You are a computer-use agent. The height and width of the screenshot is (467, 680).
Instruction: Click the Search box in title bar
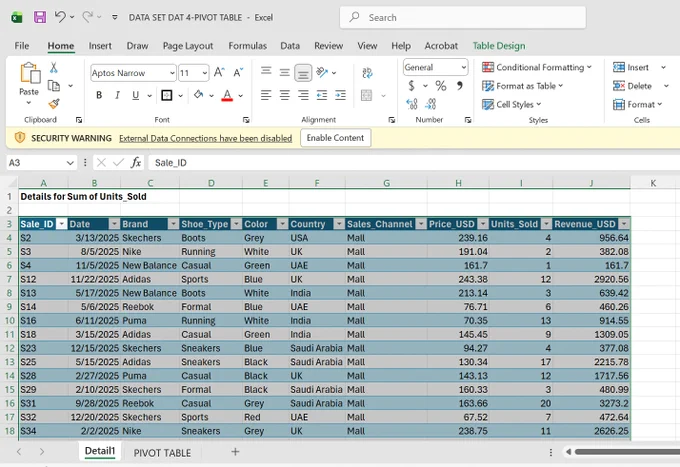click(x=463, y=17)
